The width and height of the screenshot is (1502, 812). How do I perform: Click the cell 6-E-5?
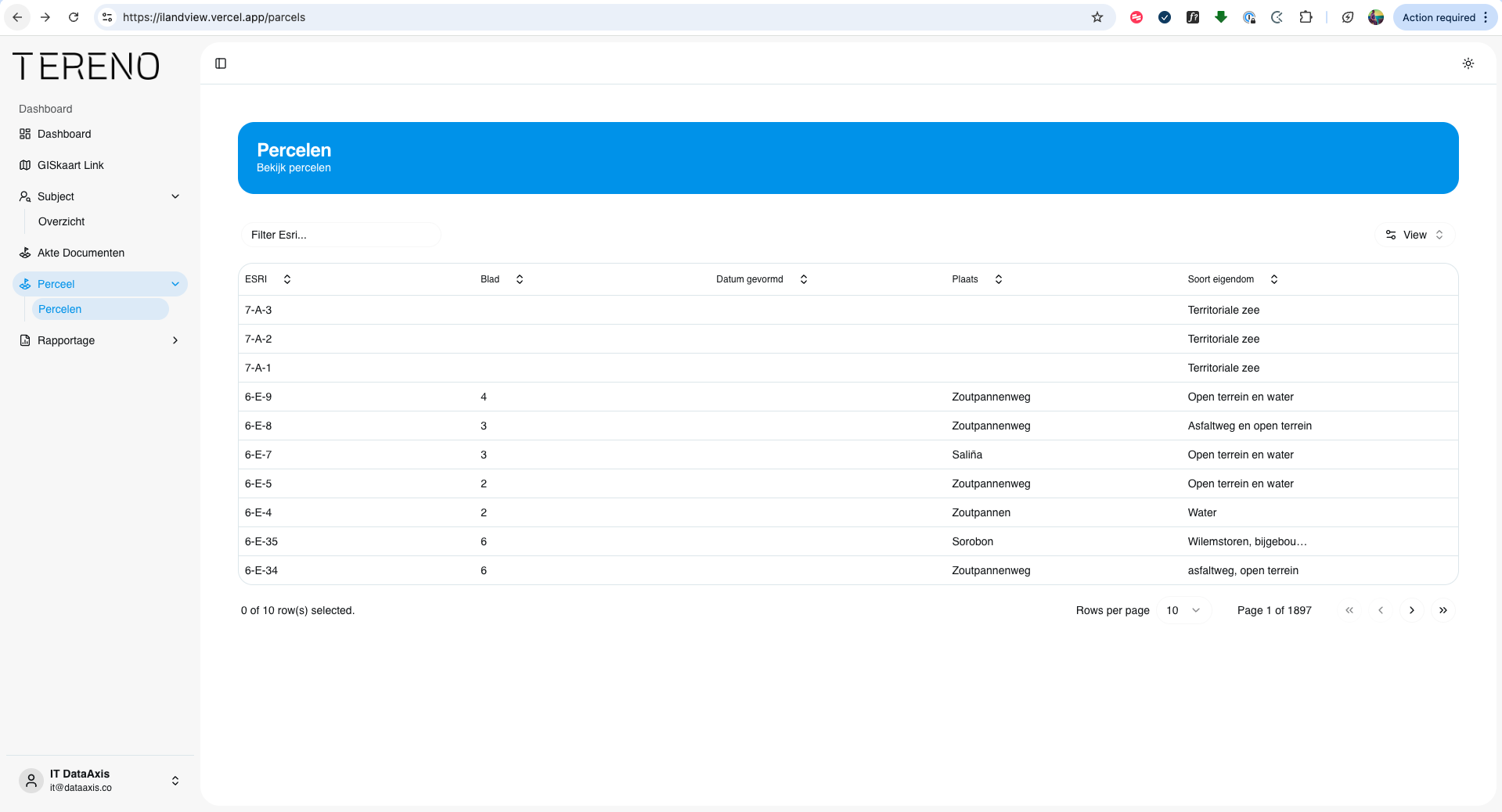[x=258, y=483]
